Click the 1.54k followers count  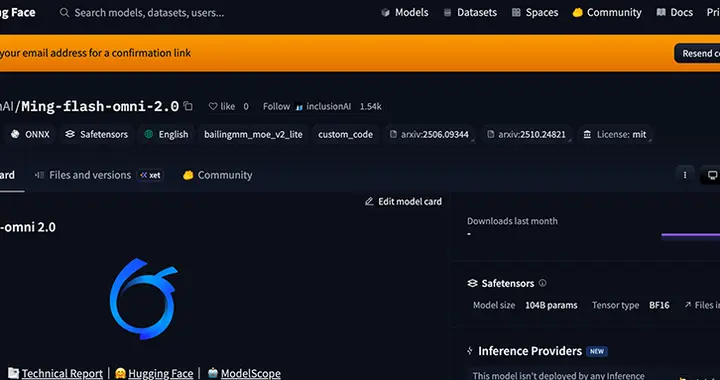[371, 106]
